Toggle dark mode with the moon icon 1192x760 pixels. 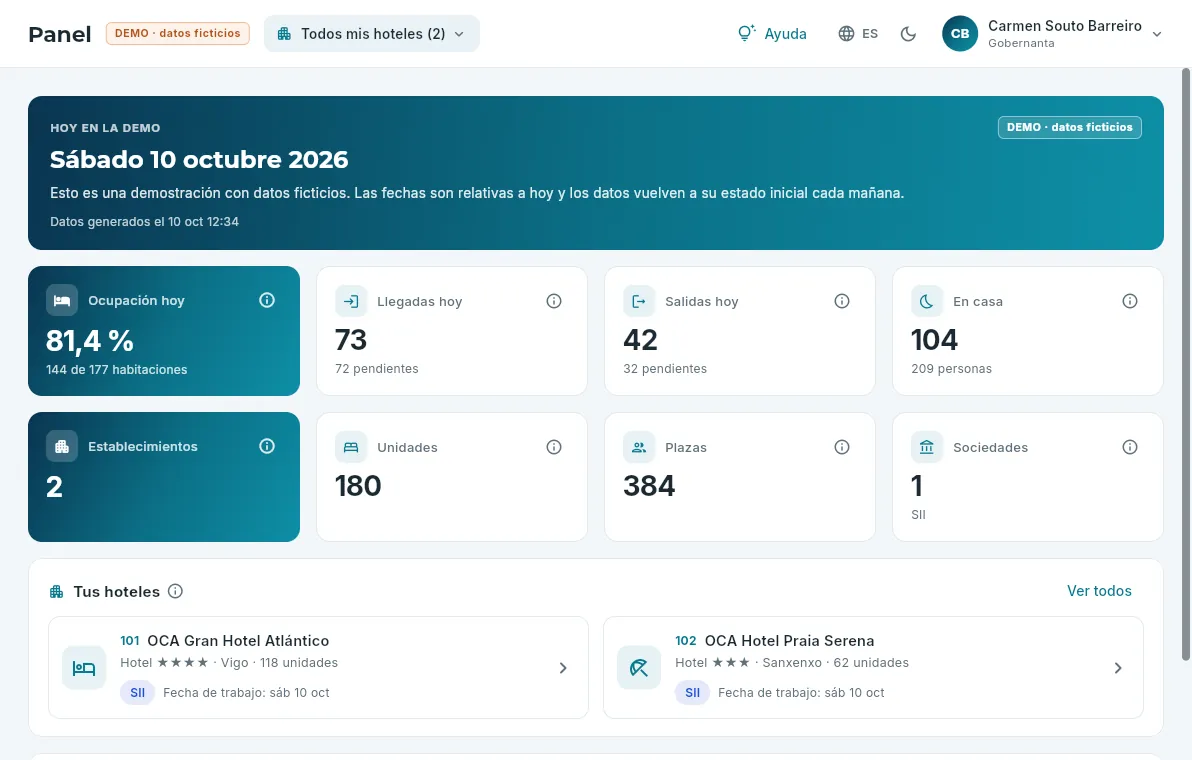point(908,33)
